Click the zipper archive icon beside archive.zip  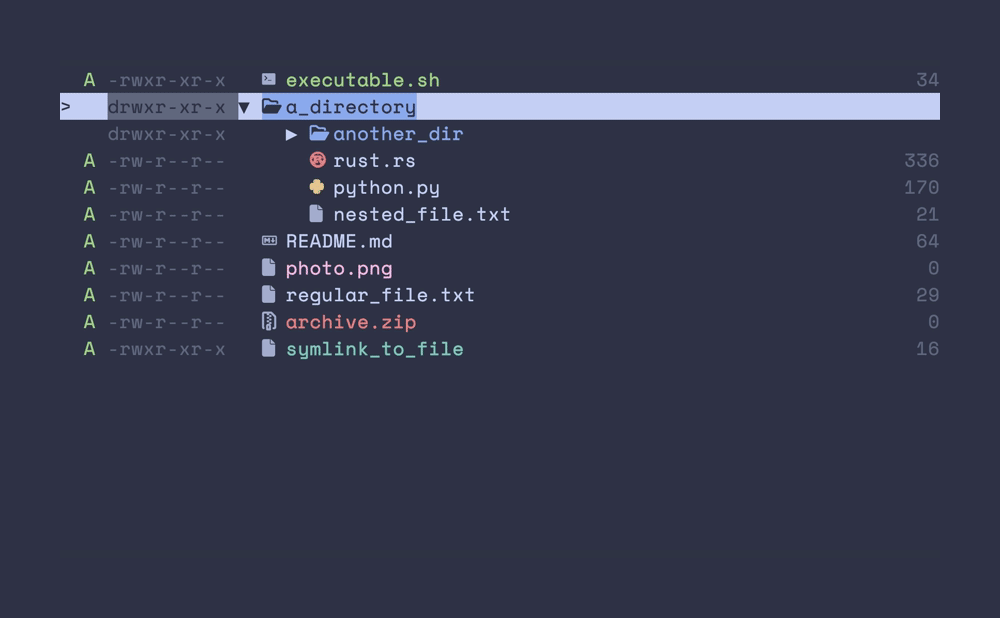[x=267, y=321]
